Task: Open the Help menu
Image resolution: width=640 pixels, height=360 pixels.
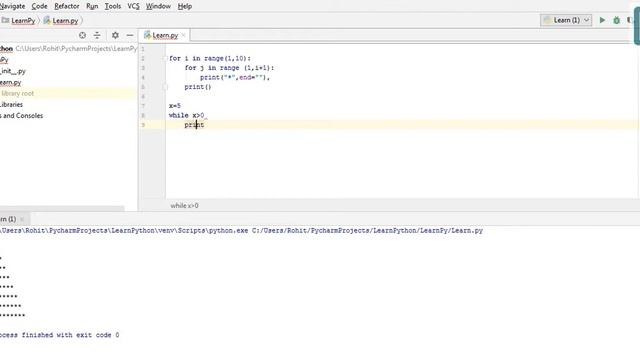Action: click(x=185, y=6)
